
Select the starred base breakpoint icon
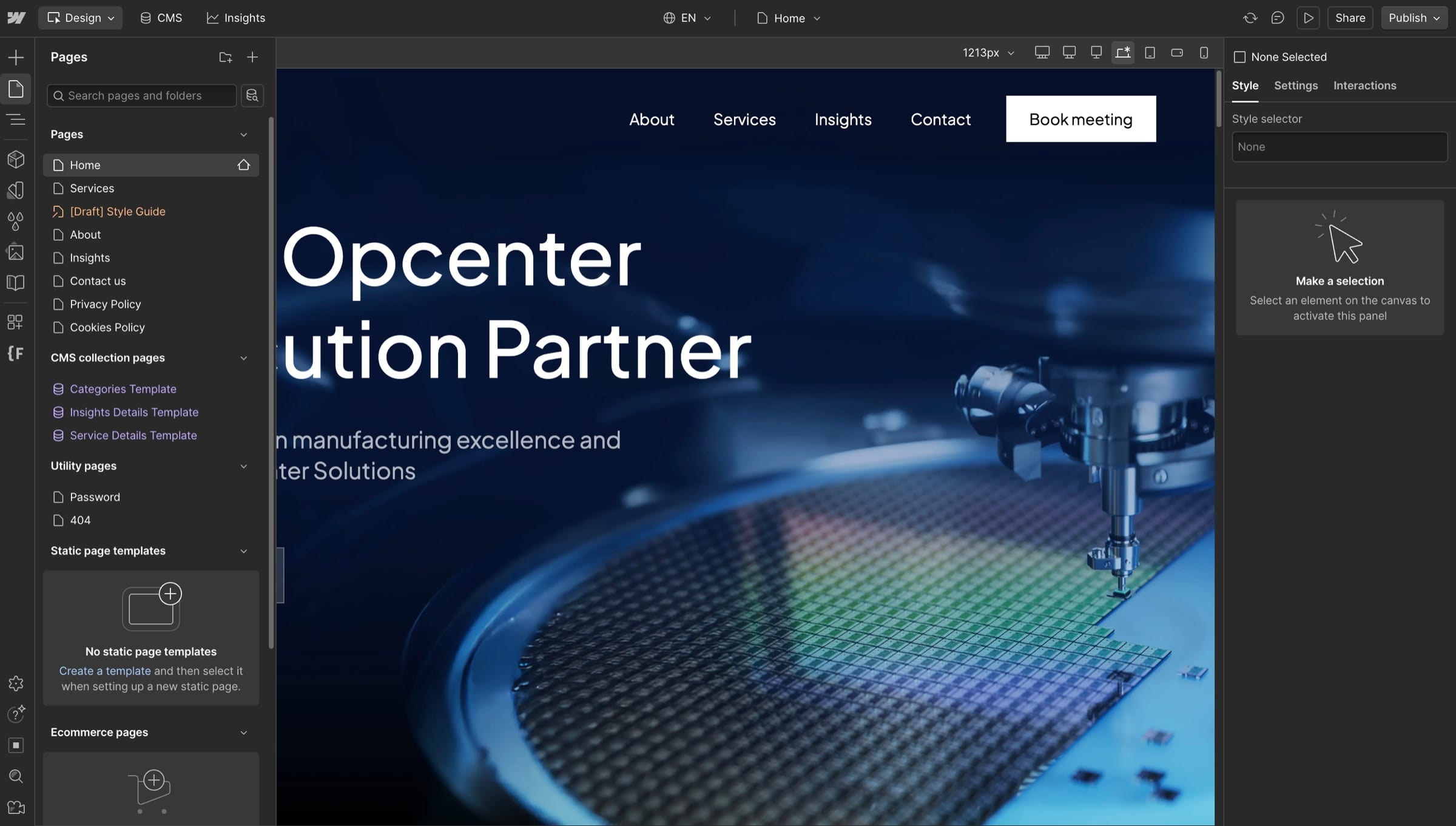click(1123, 53)
